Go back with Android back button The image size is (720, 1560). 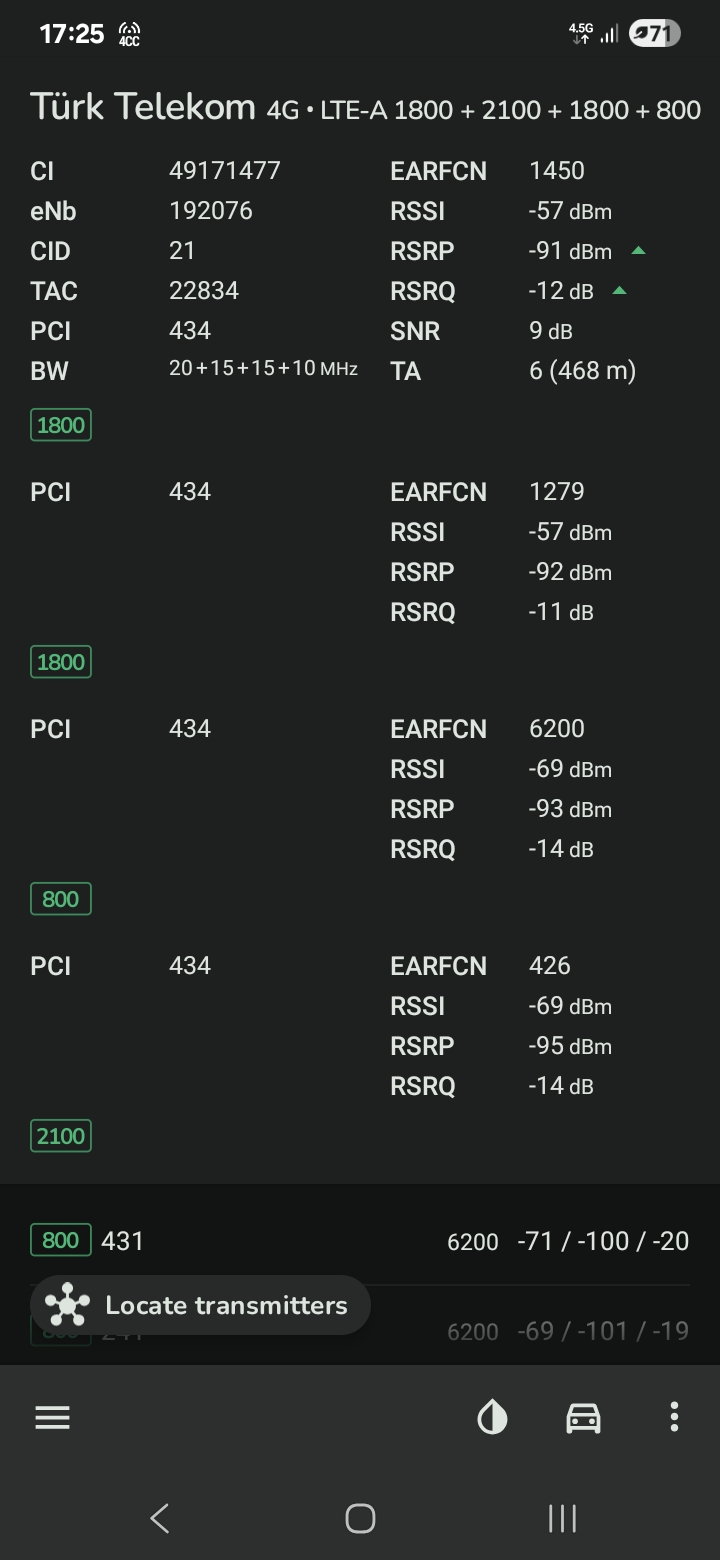[x=159, y=1518]
